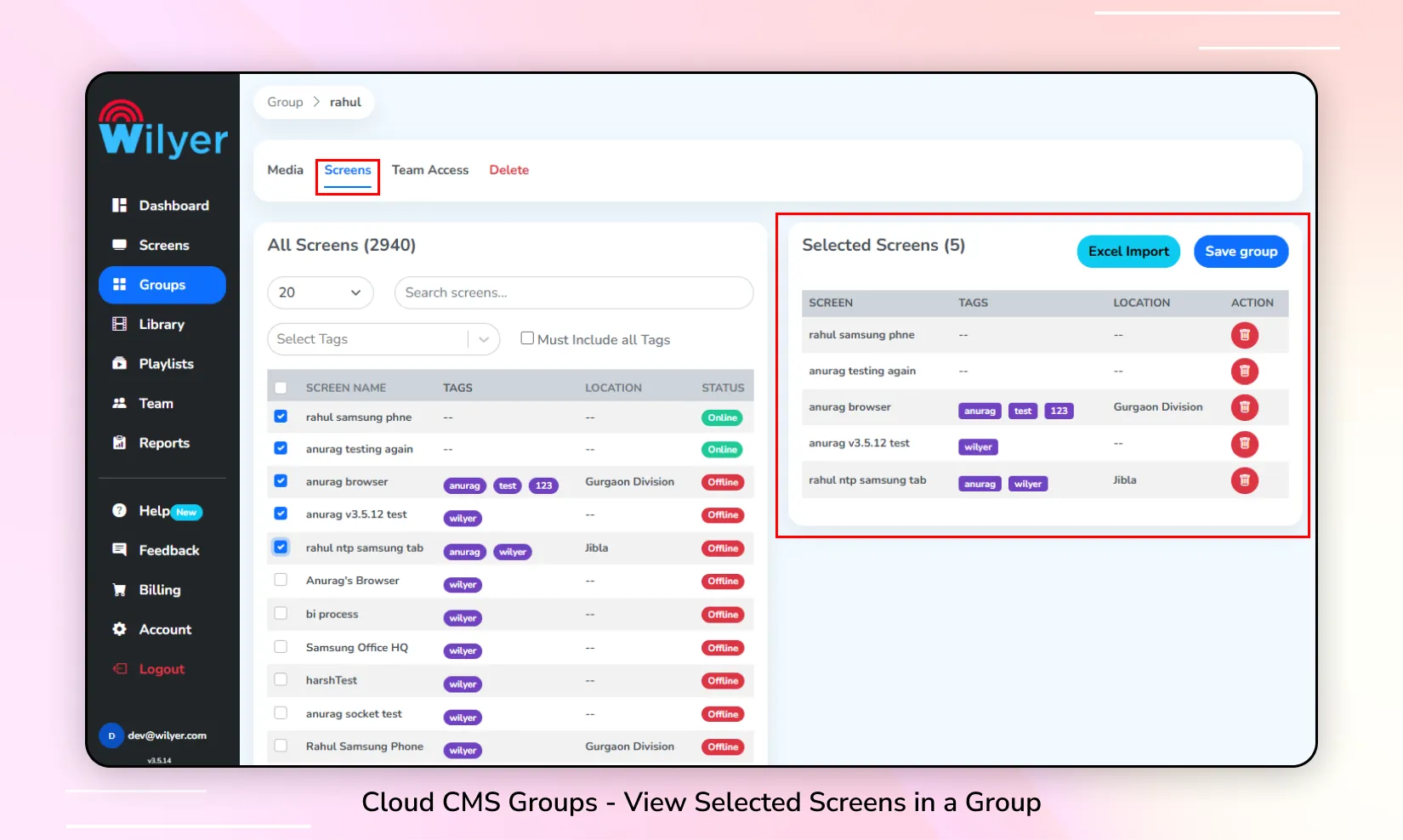Expand the Select Tags dropdown
The height and width of the screenshot is (840, 1403).
pos(383,339)
